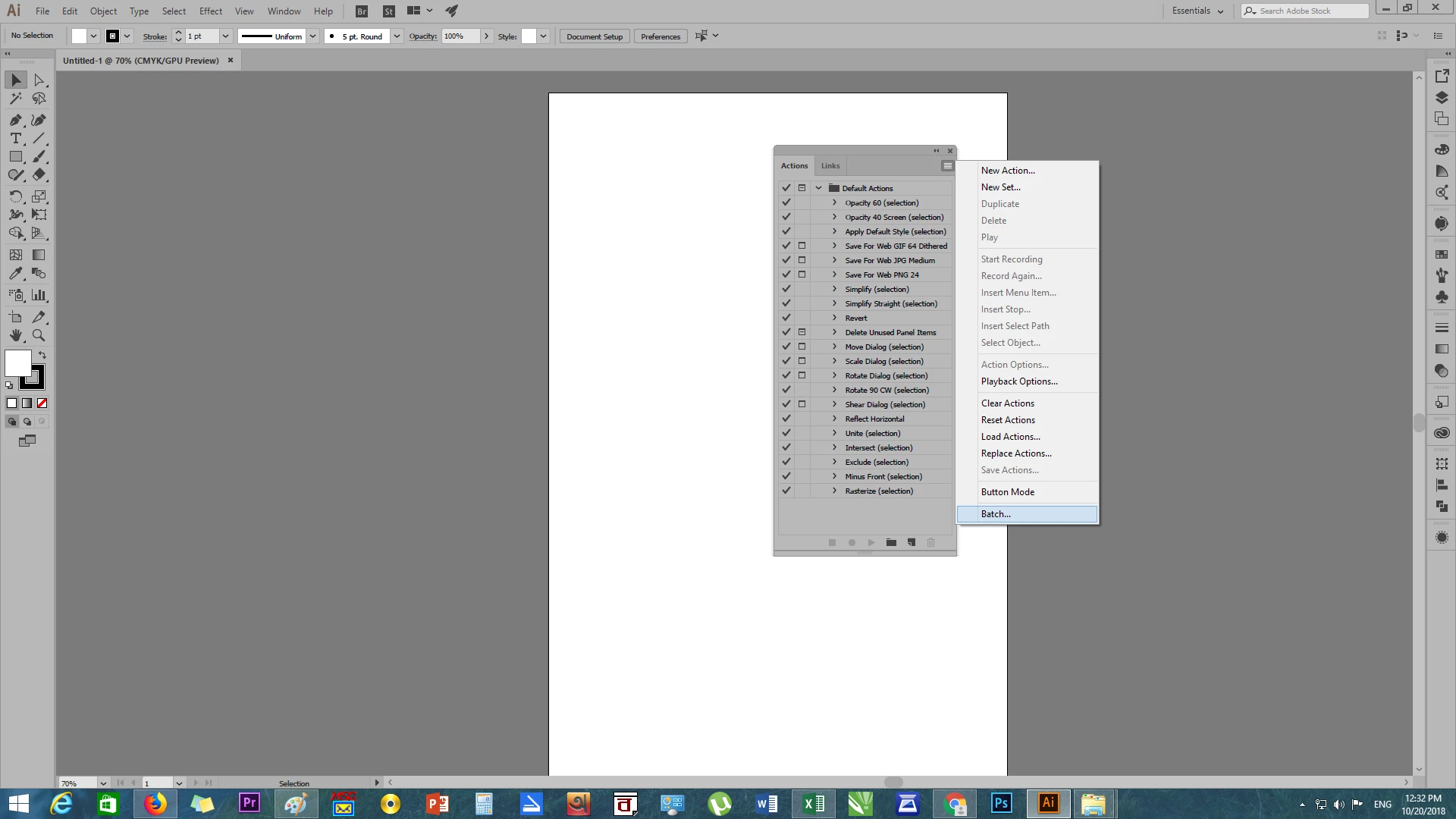The image size is (1456, 819).
Task: Choose Batch... from the panel menu
Action: pyautogui.click(x=996, y=514)
